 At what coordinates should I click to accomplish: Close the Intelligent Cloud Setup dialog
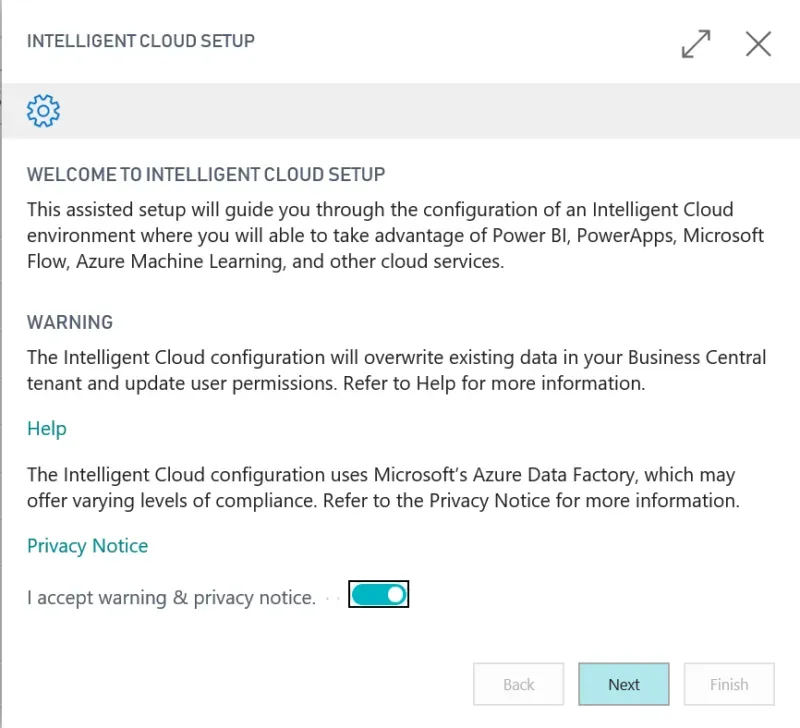[x=758, y=44]
